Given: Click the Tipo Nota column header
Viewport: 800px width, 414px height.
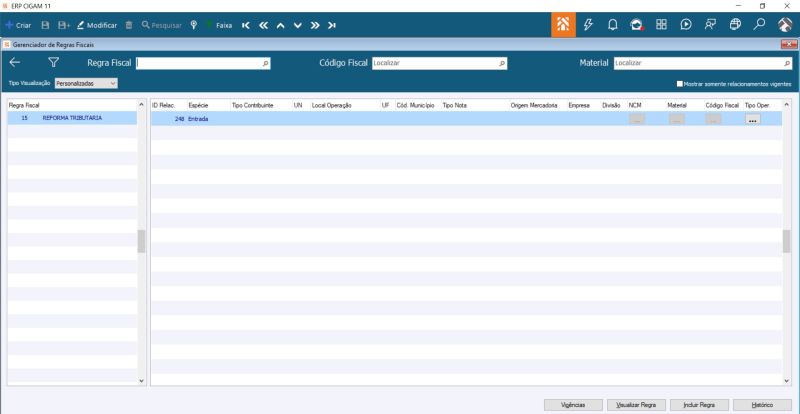Looking at the screenshot, I should point(455,105).
